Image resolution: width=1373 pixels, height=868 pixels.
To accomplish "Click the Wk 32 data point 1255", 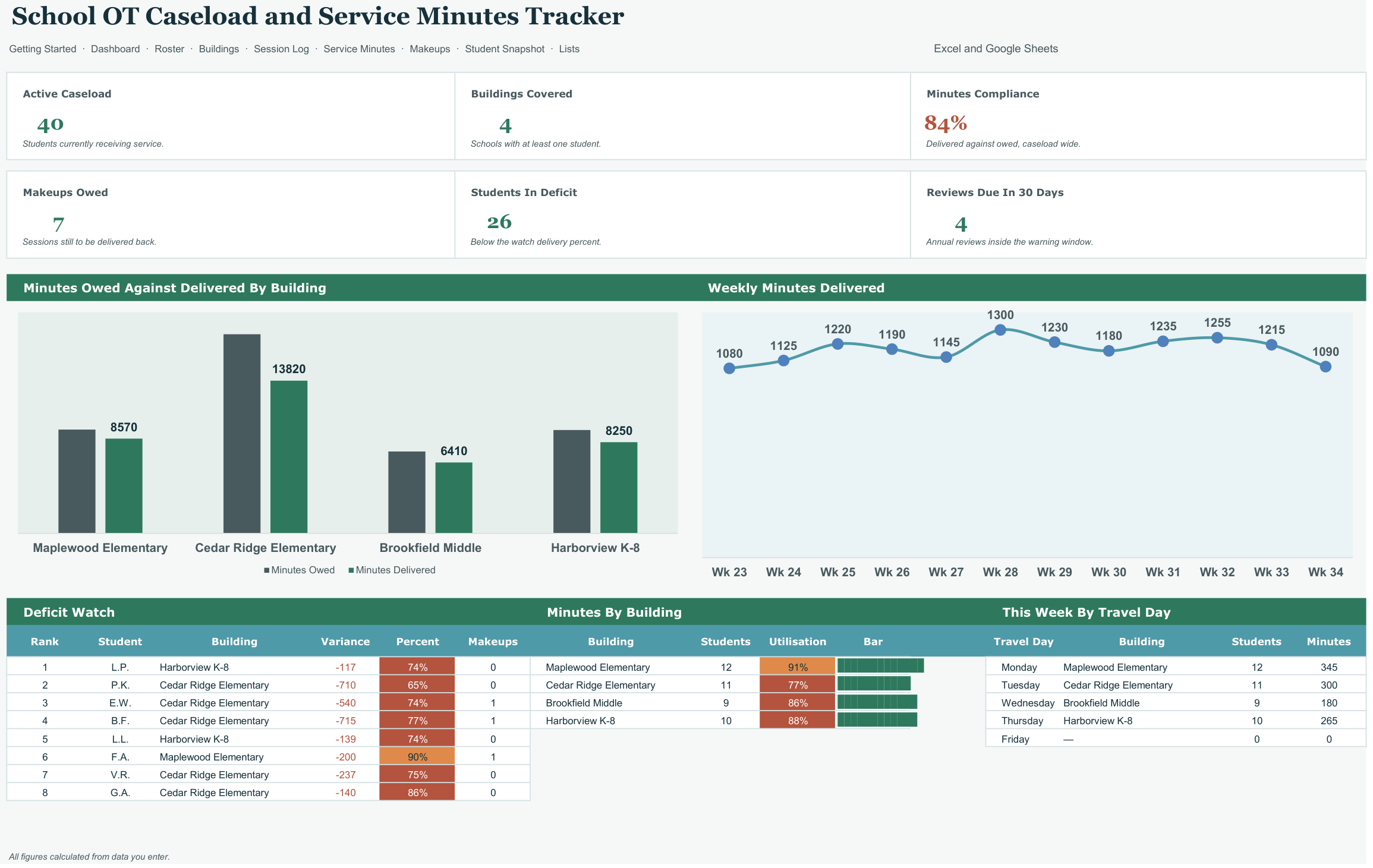I will (1217, 337).
